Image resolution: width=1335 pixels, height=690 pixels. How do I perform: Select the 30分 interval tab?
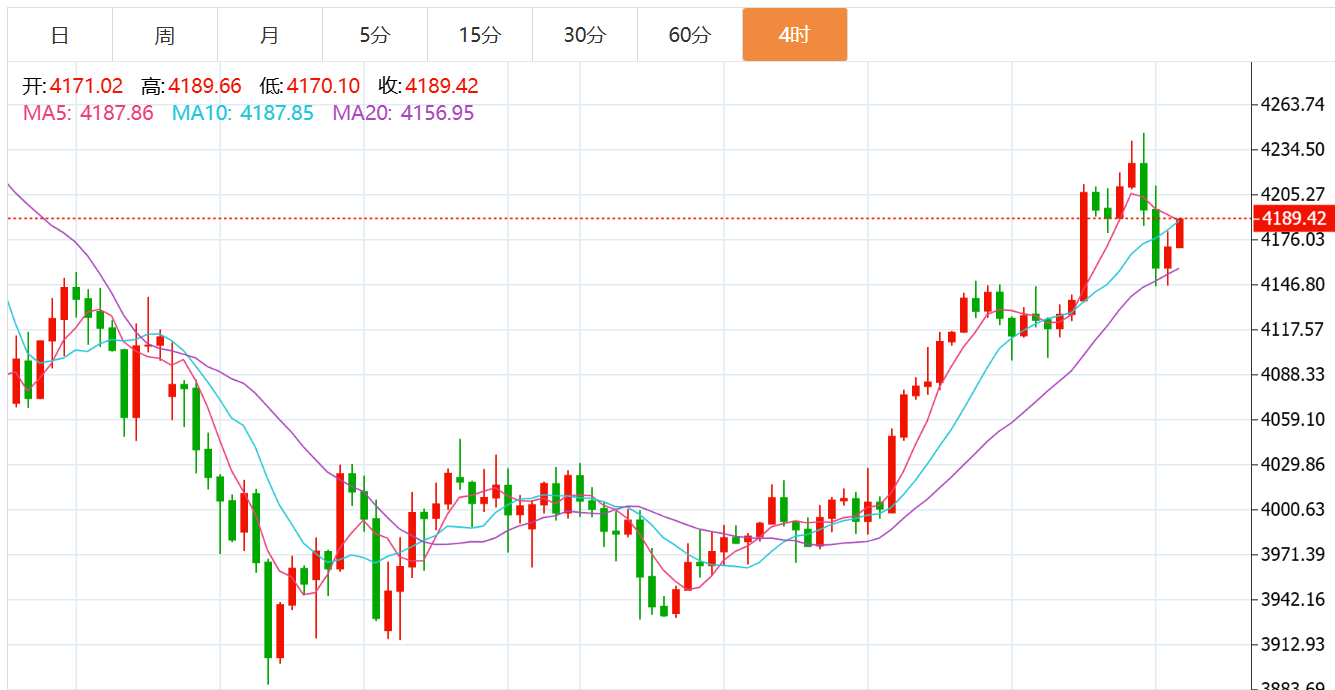point(585,35)
